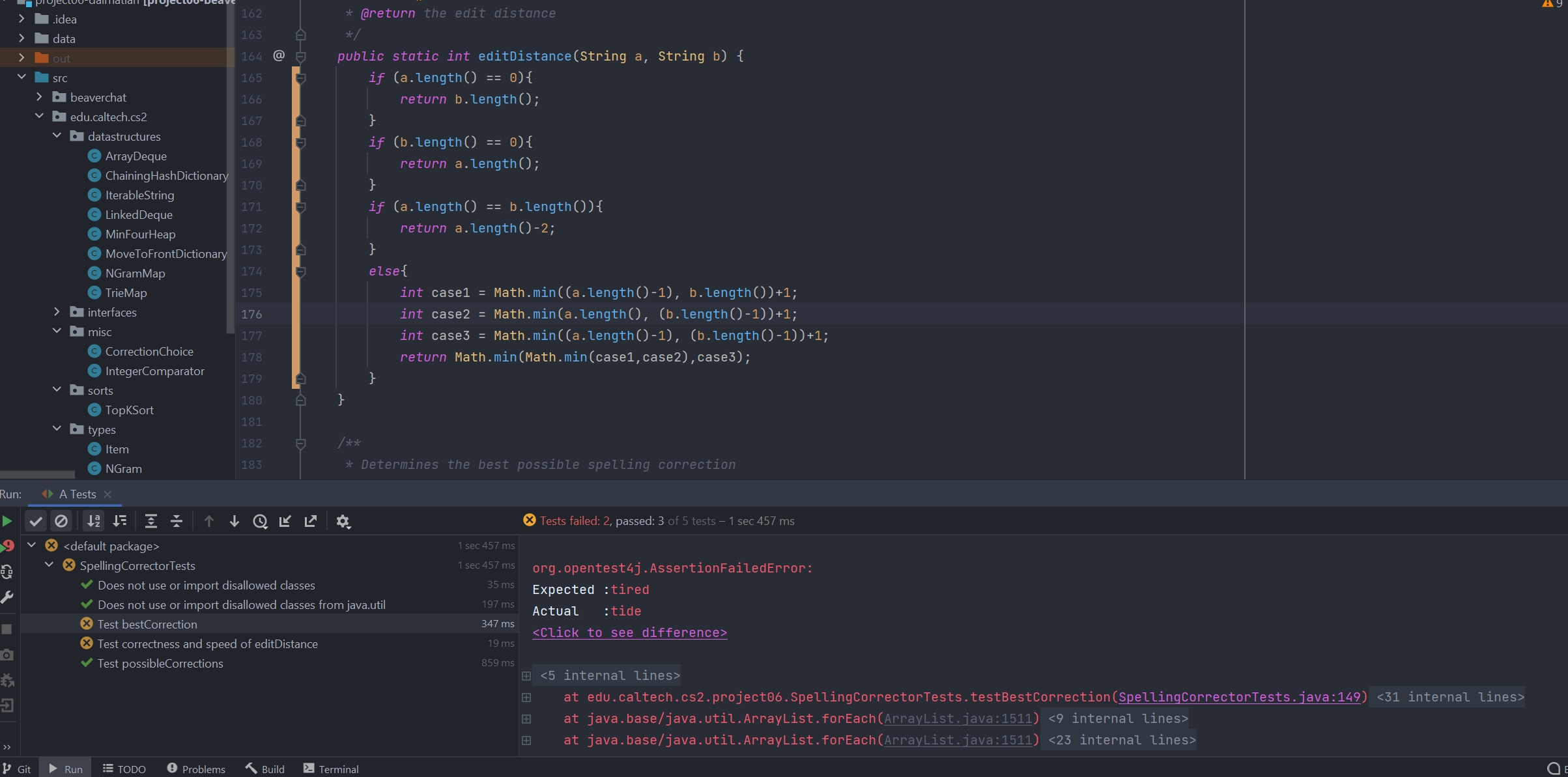
Task: Click the green Rerun tests button
Action: click(x=7, y=521)
